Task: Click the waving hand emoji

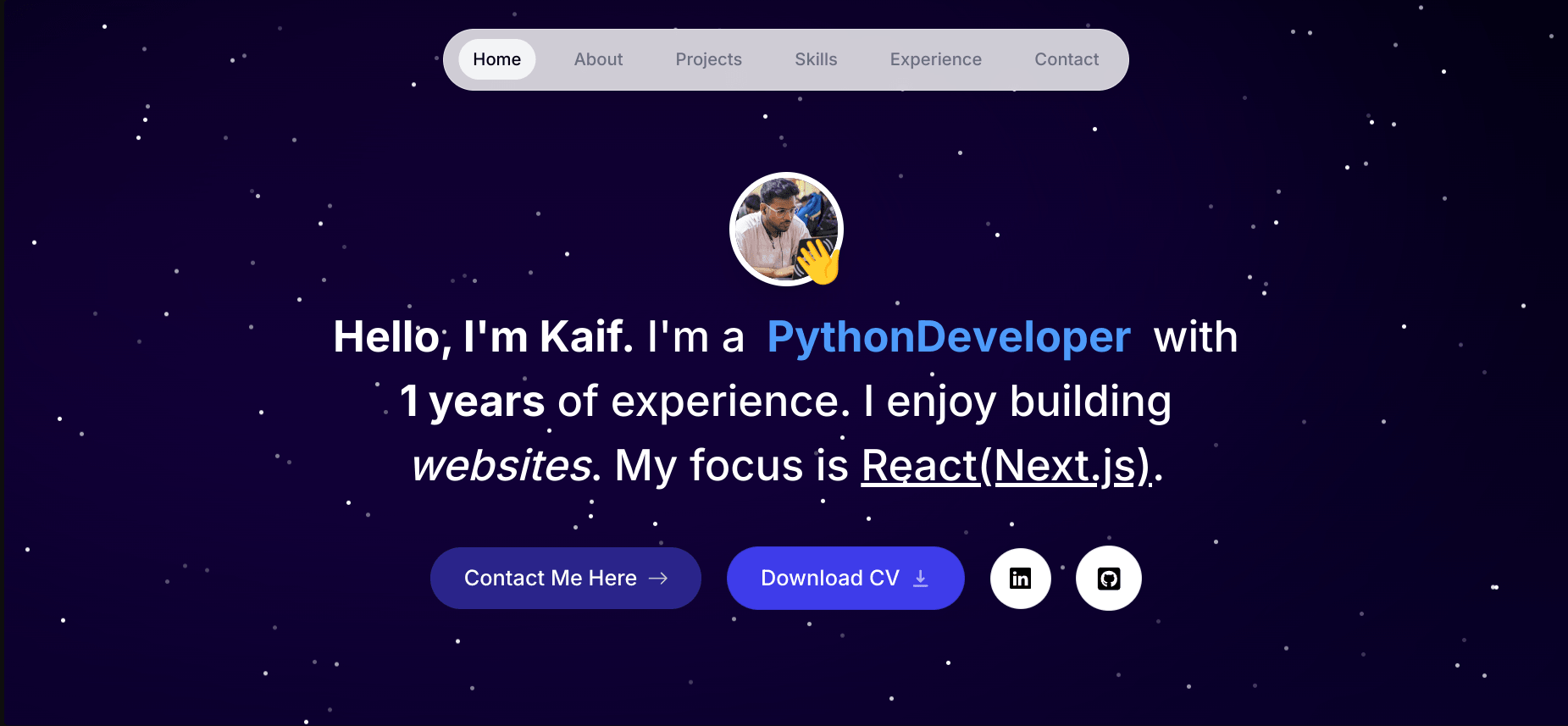Action: click(x=818, y=261)
